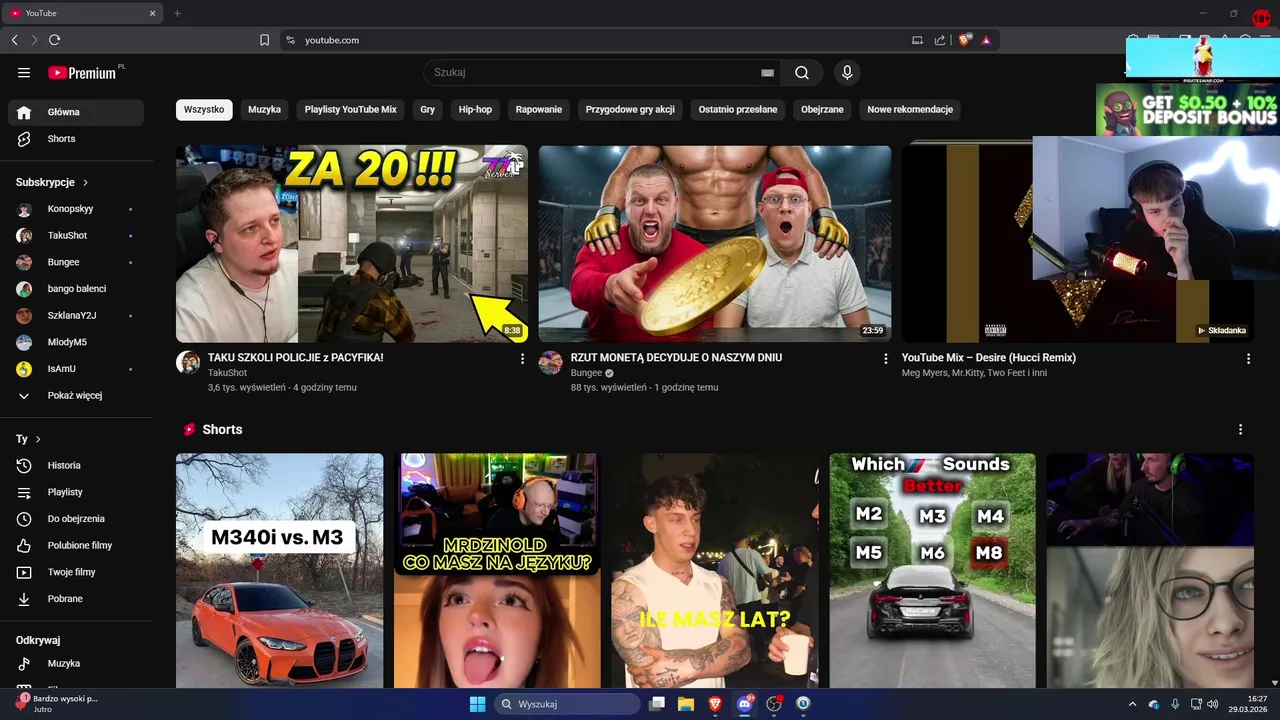Open Twoje filmy
Screen dimensions: 1280x720
[x=76, y=572]
